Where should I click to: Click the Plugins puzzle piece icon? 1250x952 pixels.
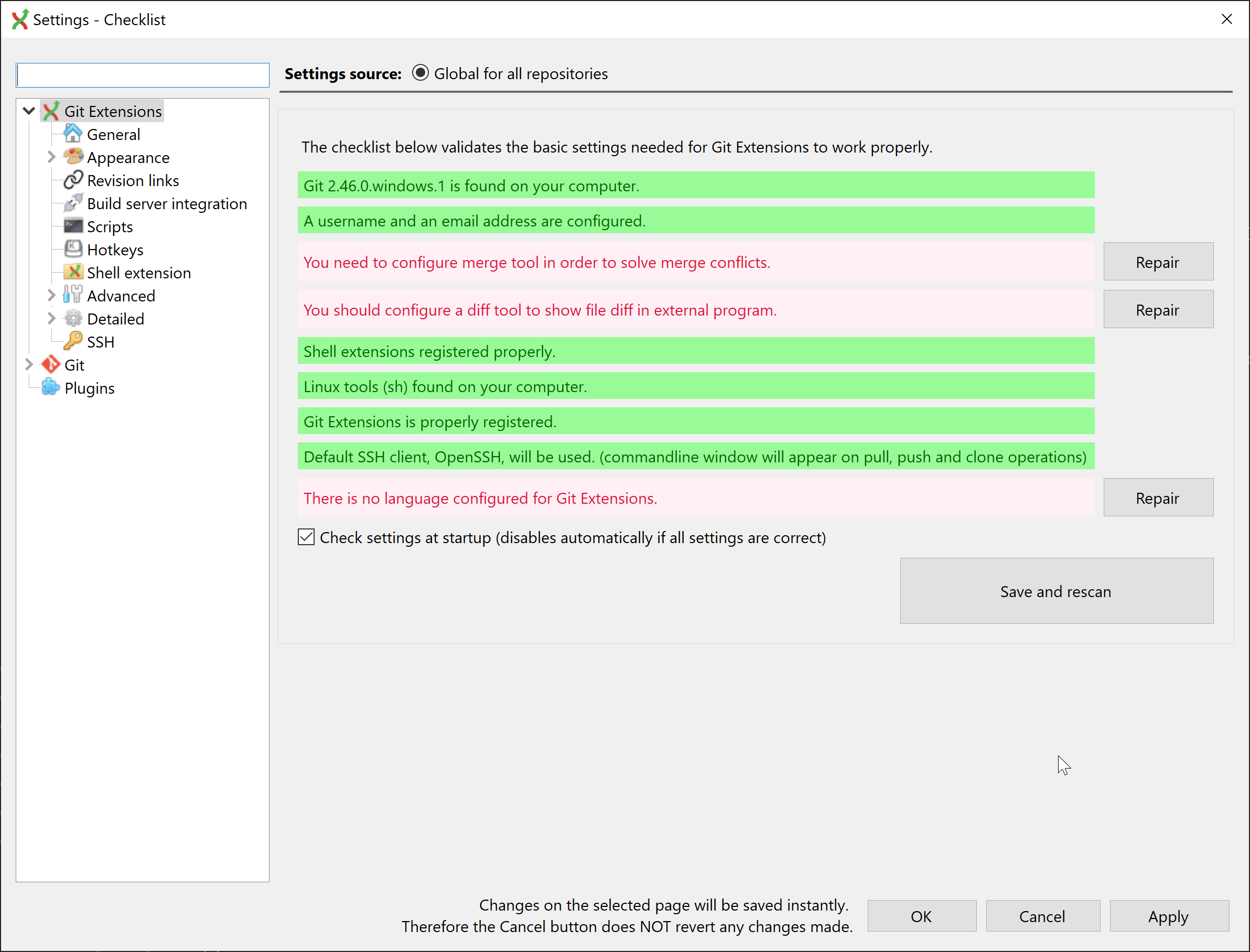(50, 387)
